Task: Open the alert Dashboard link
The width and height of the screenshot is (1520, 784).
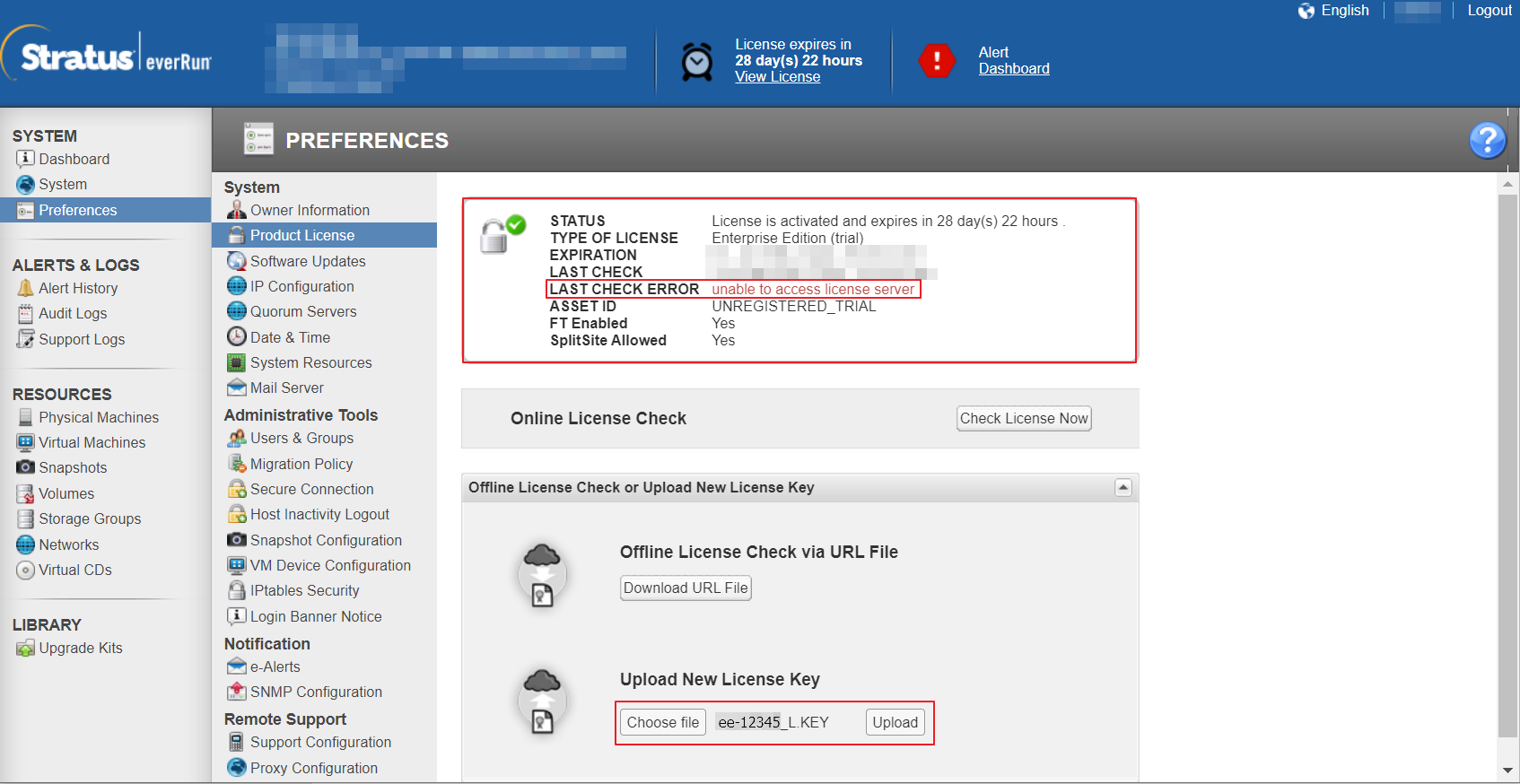Action: point(1014,69)
